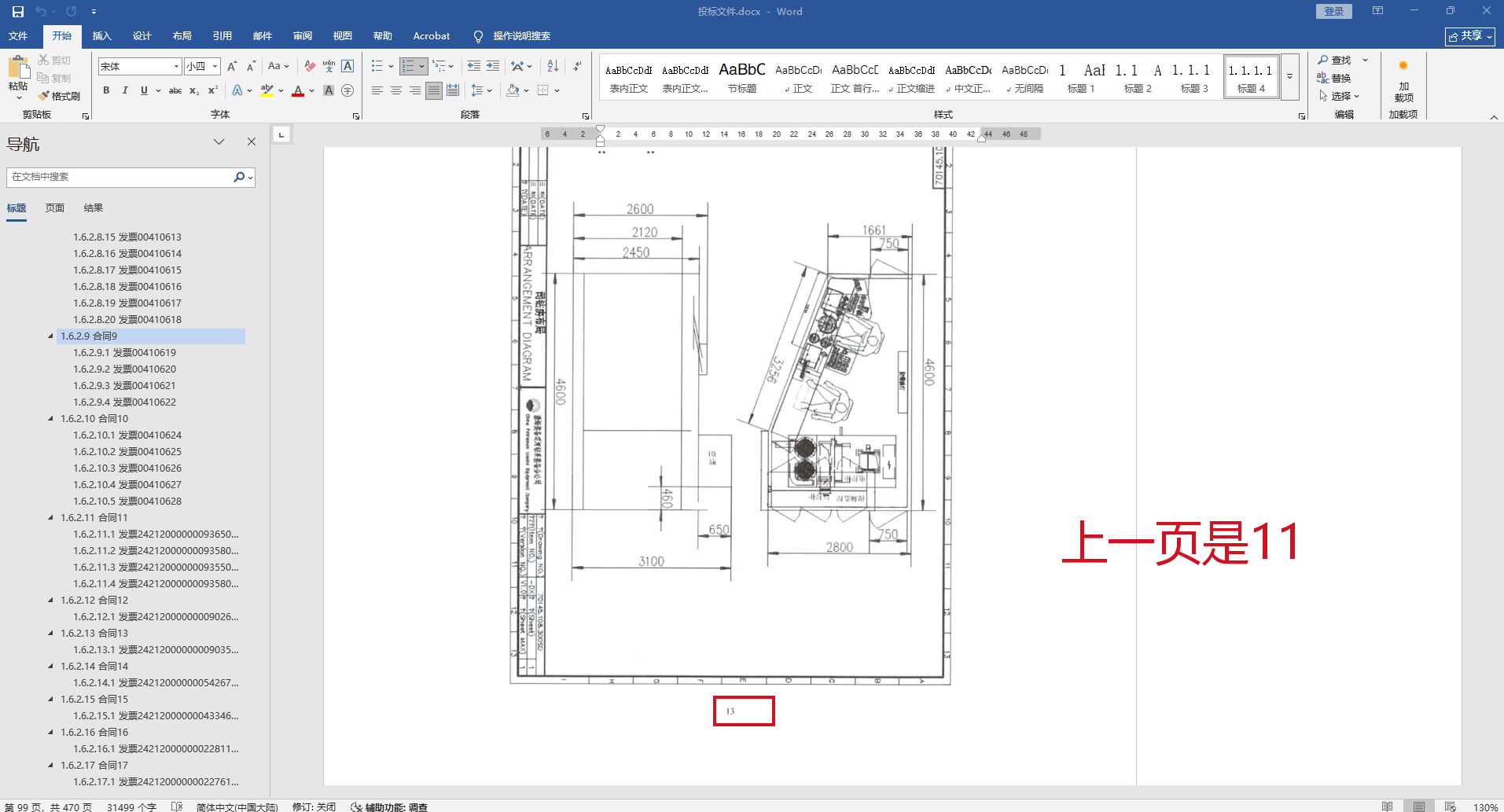
Task: Apply character border to the text
Action: point(348,67)
